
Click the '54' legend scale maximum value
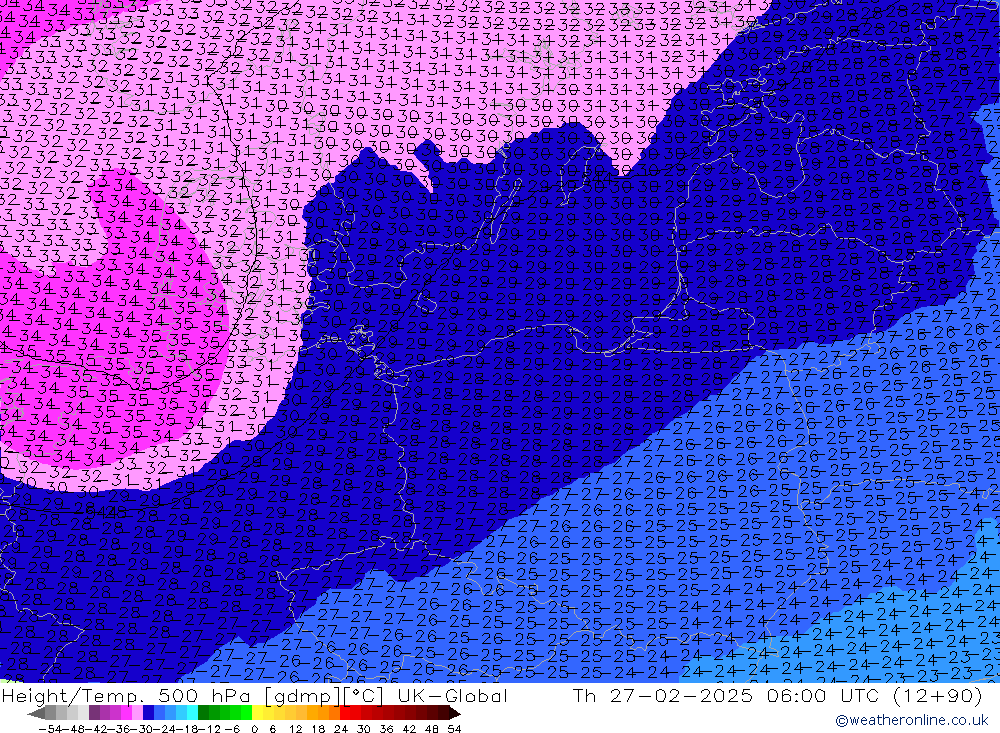[x=454, y=729]
